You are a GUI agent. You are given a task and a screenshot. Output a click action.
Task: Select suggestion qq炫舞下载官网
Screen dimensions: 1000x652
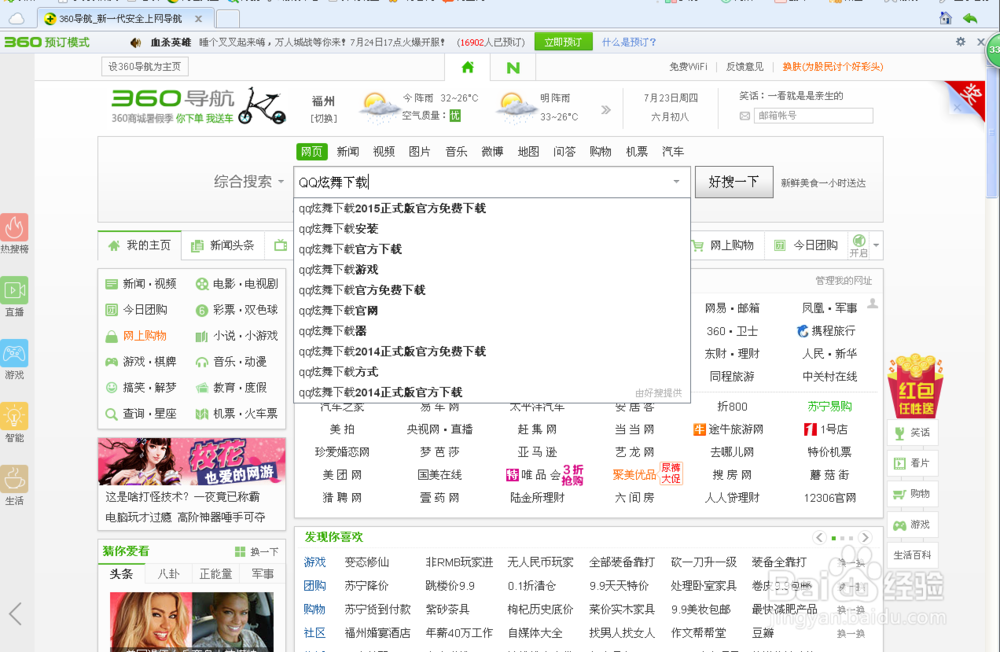(492, 310)
